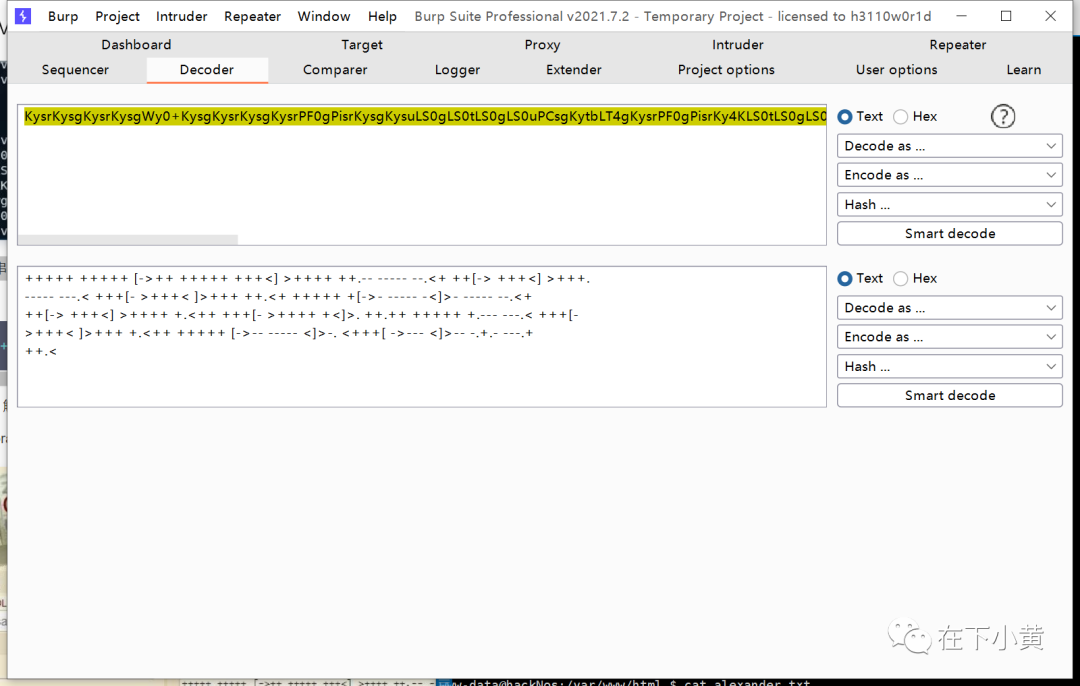The width and height of the screenshot is (1080, 686).
Task: Expand bottom panel's 'Decode as ...' dropdown
Action: (x=950, y=308)
